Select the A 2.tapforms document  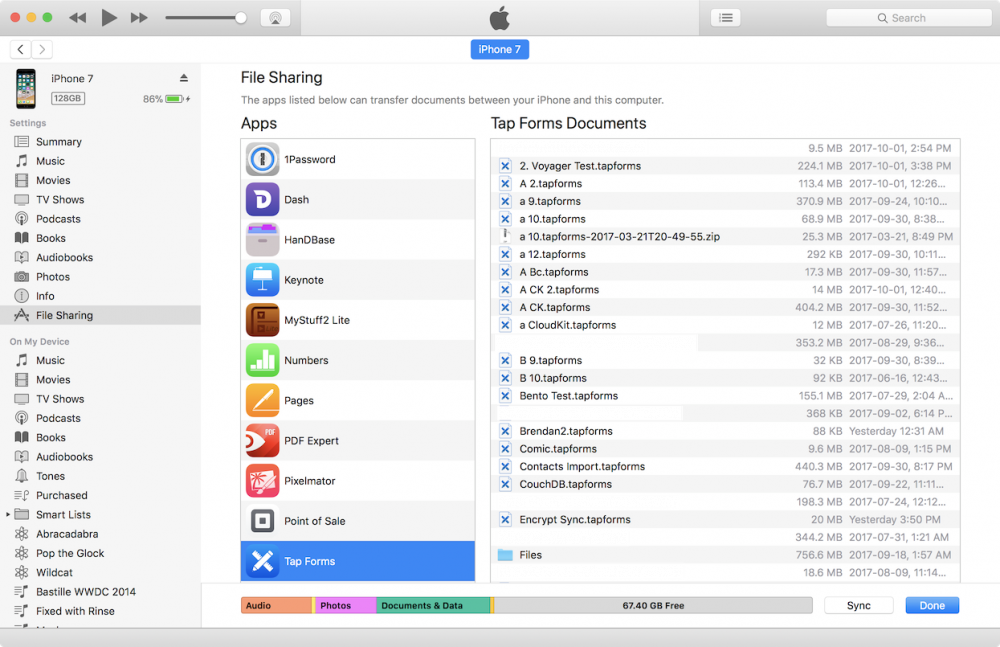click(x=725, y=184)
